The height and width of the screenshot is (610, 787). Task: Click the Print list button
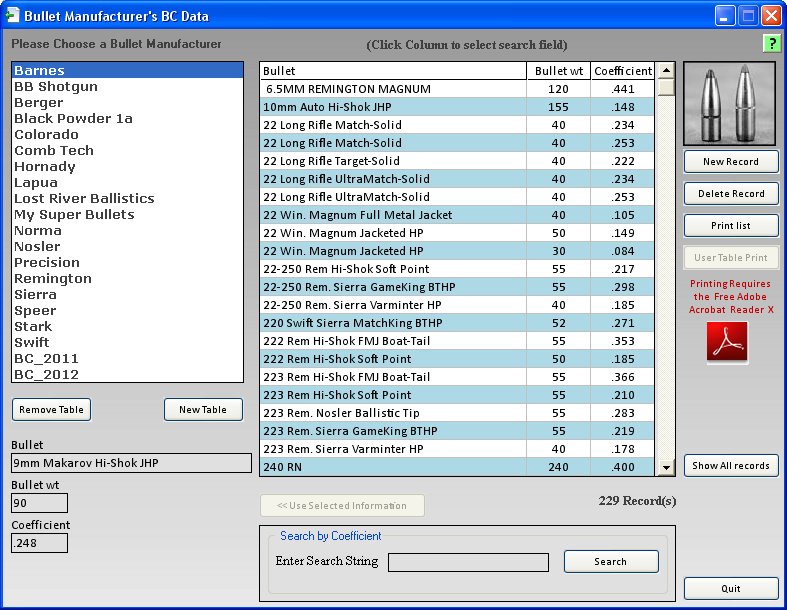coord(731,226)
